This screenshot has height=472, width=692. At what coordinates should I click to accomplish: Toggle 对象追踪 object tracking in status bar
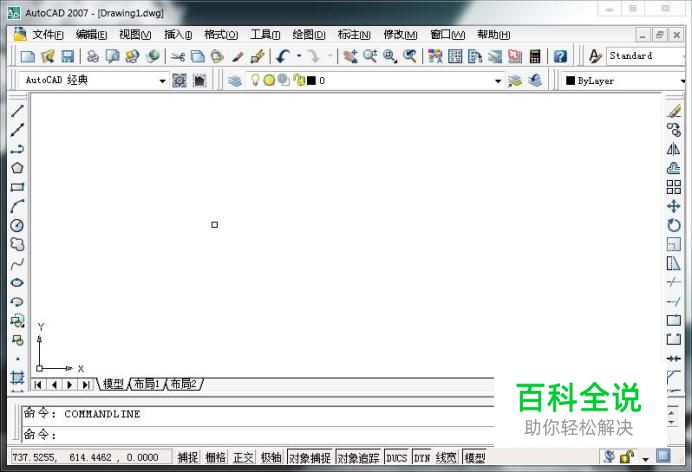point(358,457)
